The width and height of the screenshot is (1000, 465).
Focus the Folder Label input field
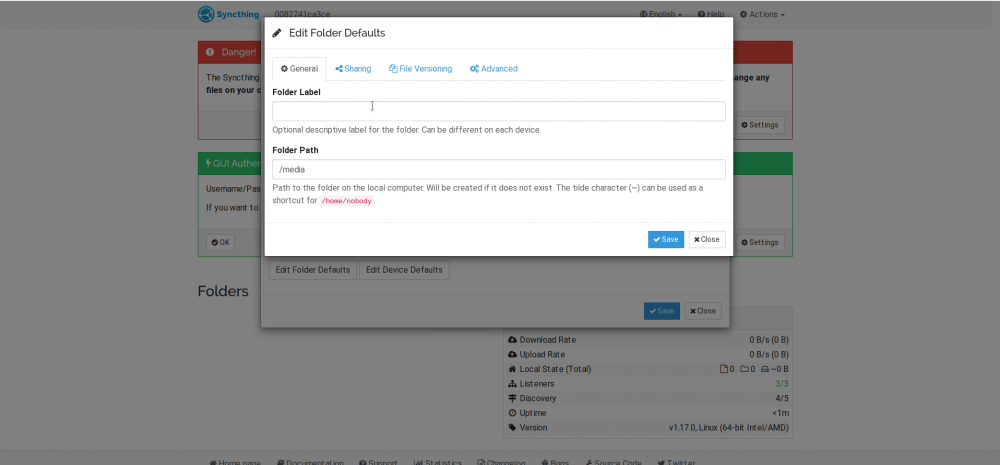(499, 111)
